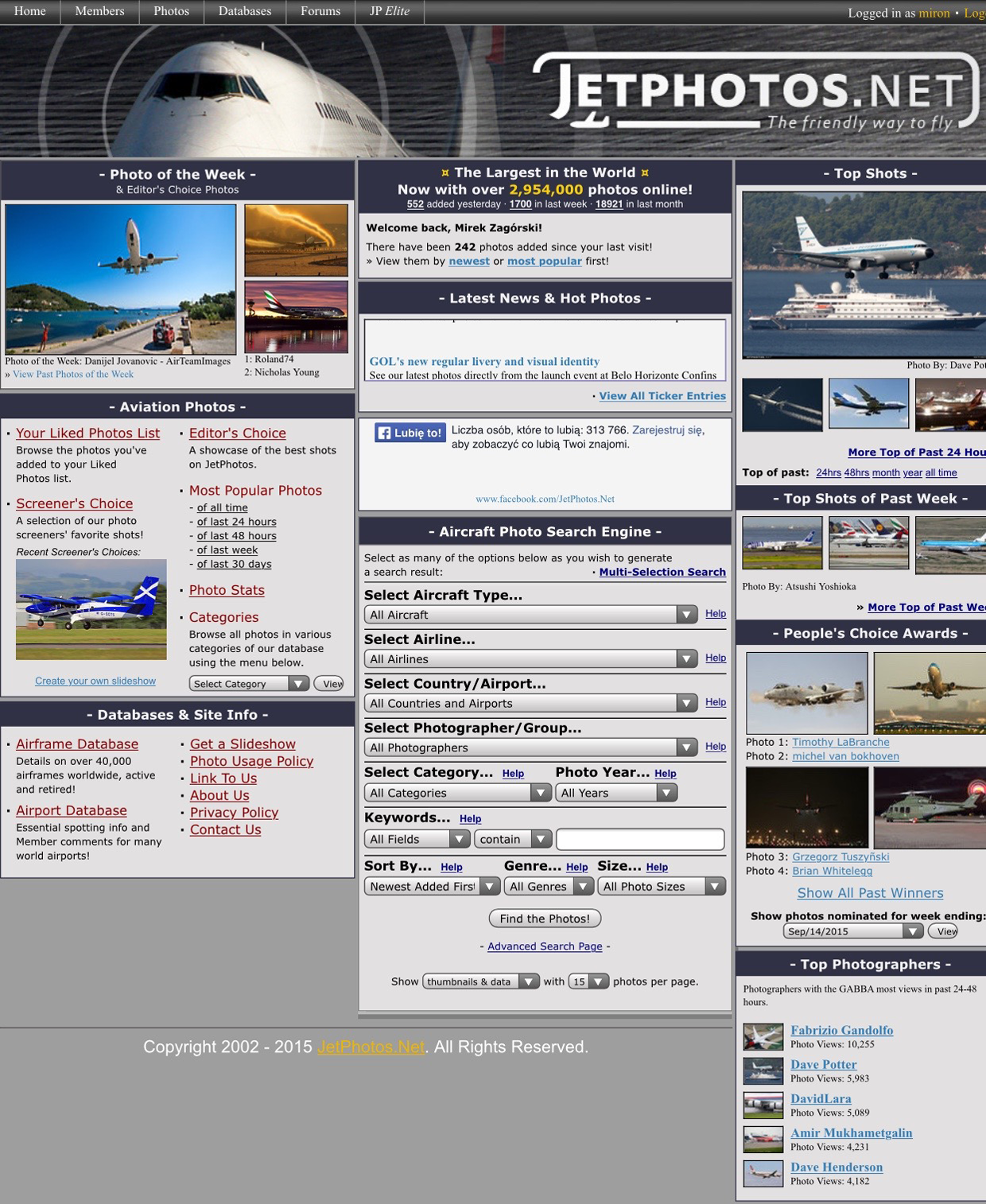Viewport: 986px width, 1204px height.
Task: Open the Top Shots plane over cruise ship photo
Action: coord(864,275)
